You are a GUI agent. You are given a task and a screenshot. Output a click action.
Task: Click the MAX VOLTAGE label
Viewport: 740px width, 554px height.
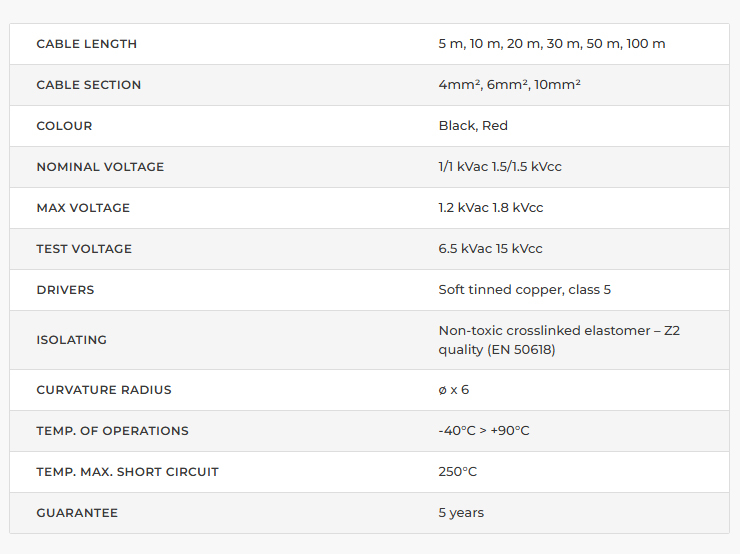tap(83, 208)
